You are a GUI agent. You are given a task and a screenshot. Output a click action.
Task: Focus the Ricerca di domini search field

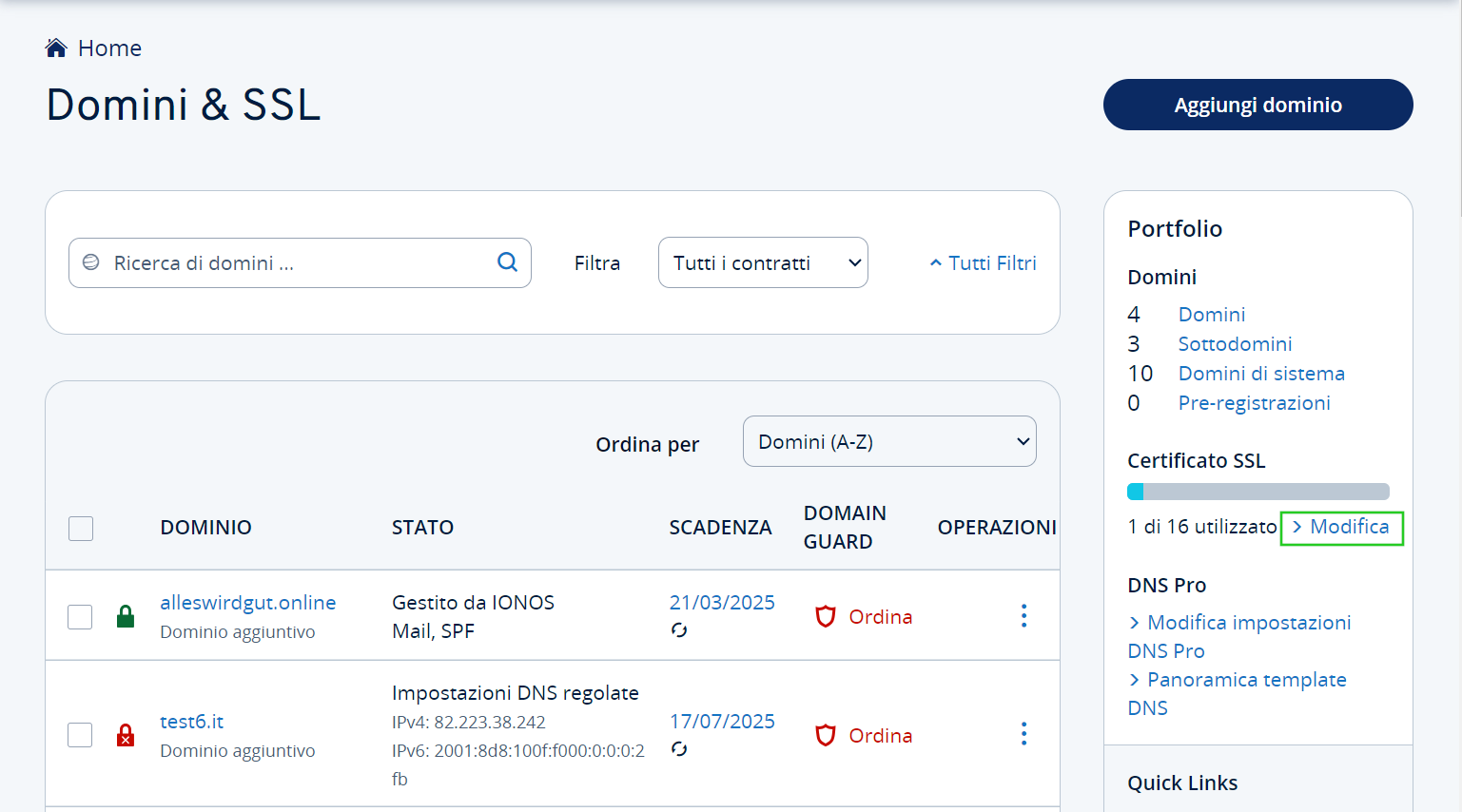[300, 262]
